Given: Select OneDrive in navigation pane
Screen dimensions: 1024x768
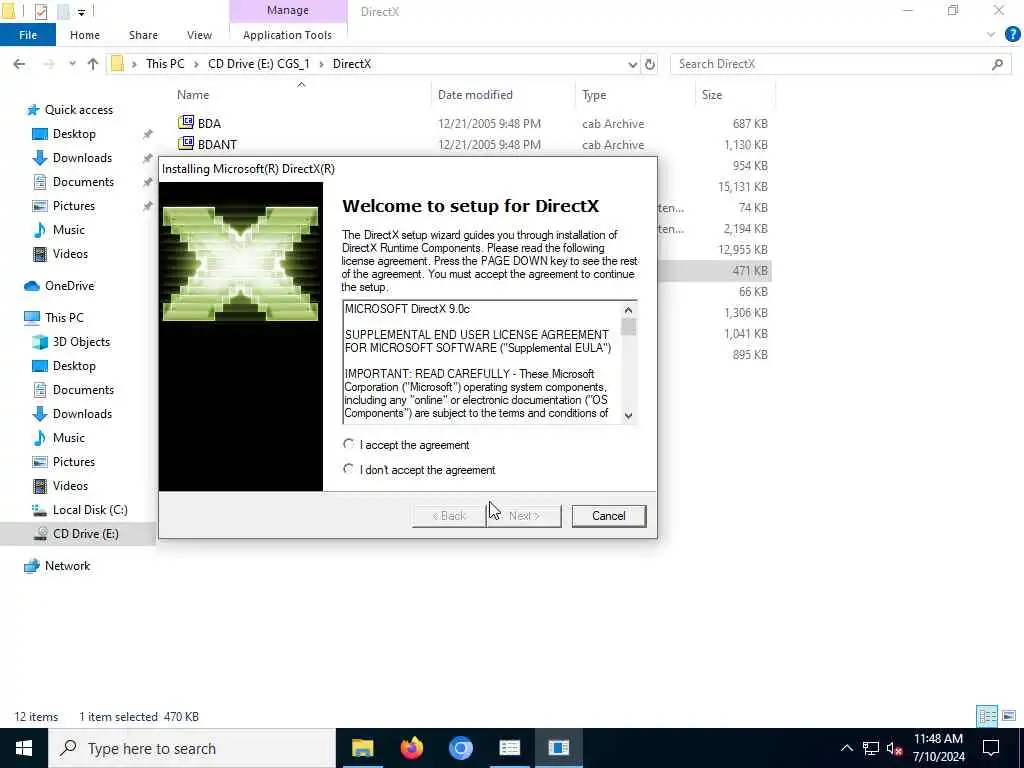Looking at the screenshot, I should [69, 286].
